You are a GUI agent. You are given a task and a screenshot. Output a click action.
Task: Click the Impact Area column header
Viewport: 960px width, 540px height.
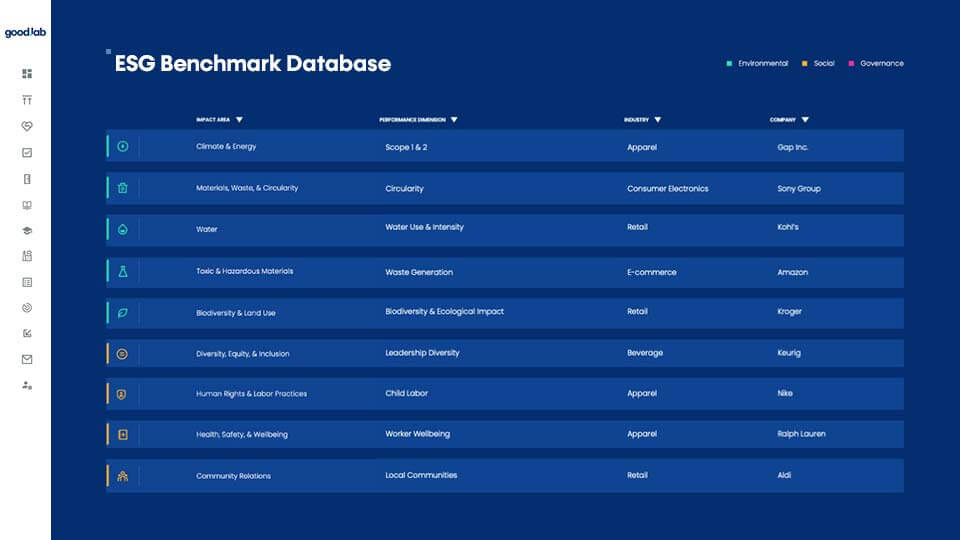[213, 120]
